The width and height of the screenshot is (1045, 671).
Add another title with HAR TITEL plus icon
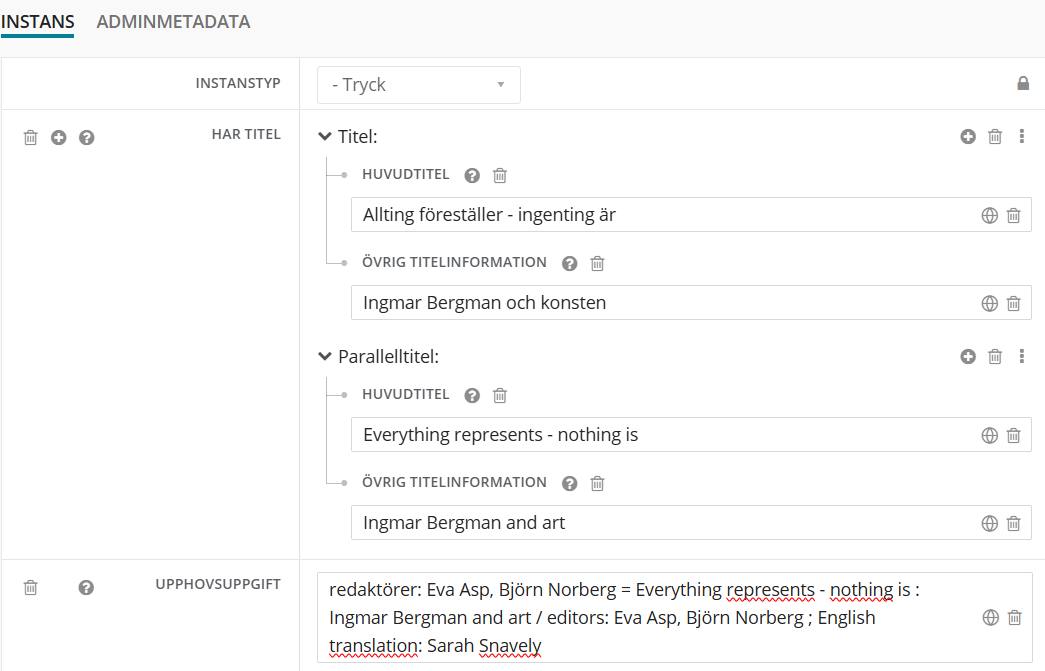(x=59, y=138)
